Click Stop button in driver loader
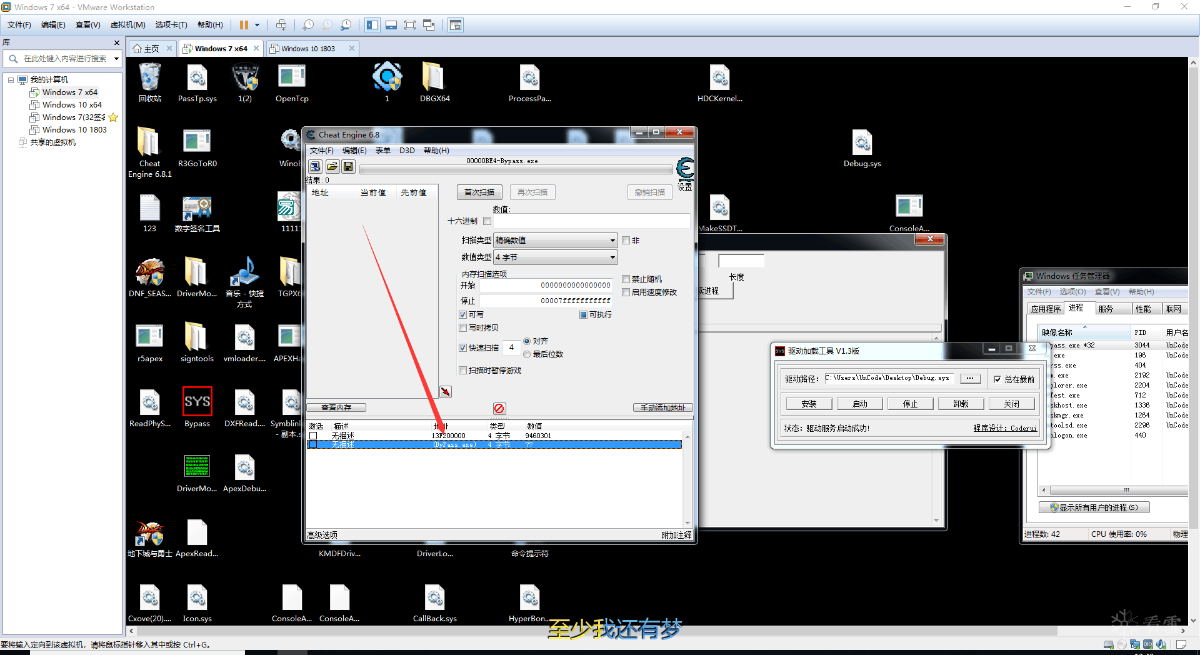 910,404
